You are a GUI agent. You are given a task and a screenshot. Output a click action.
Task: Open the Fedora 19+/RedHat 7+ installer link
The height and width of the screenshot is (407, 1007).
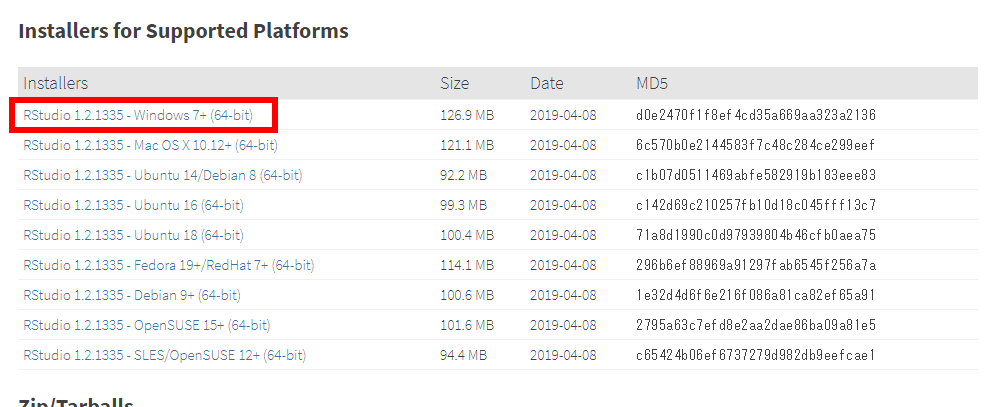tap(169, 265)
